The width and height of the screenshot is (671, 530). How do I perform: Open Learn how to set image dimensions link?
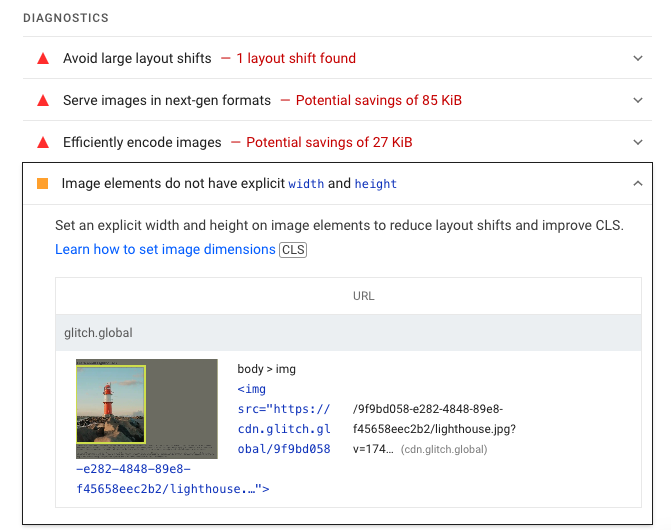(165, 249)
